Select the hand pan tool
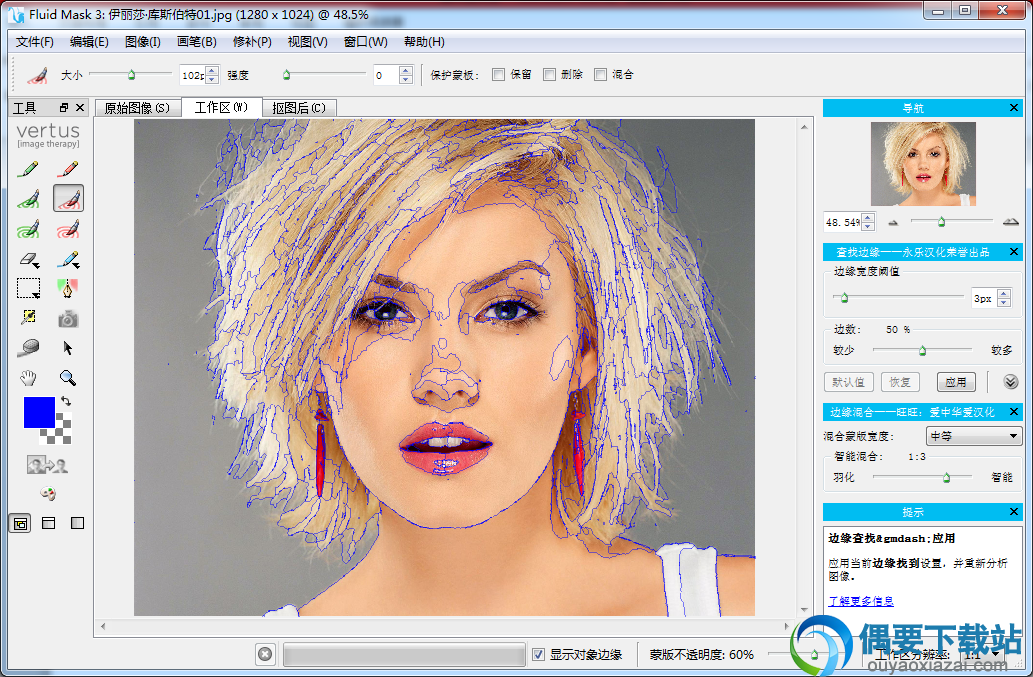Screen dimensions: 1033x677 [x=28, y=377]
